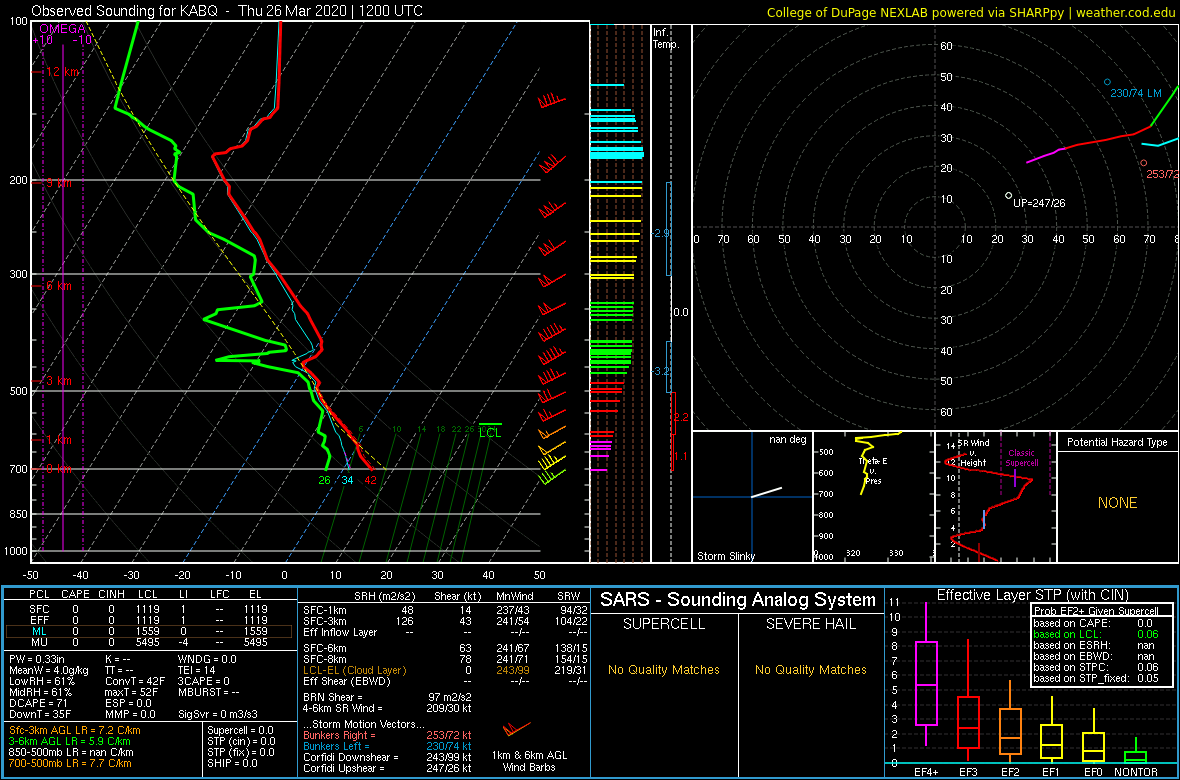Select the SFC parcel row

coord(149,608)
